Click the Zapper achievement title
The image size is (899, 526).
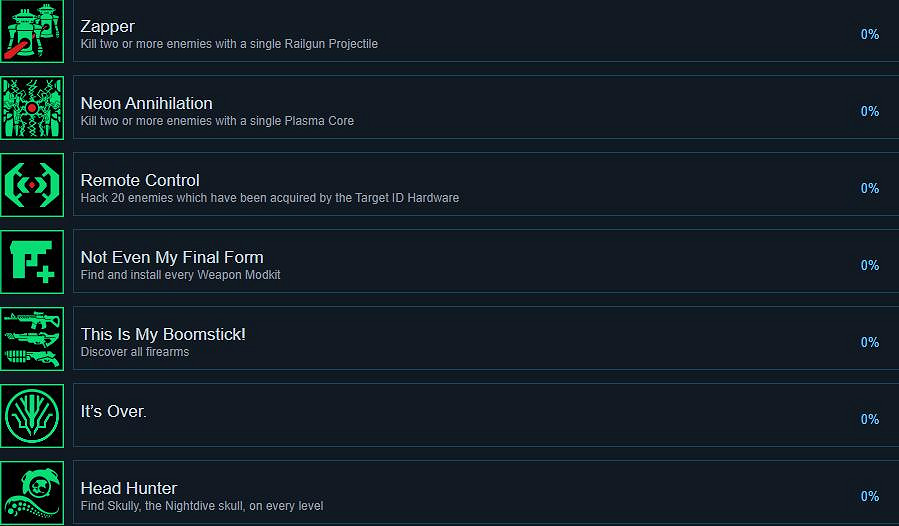(107, 26)
